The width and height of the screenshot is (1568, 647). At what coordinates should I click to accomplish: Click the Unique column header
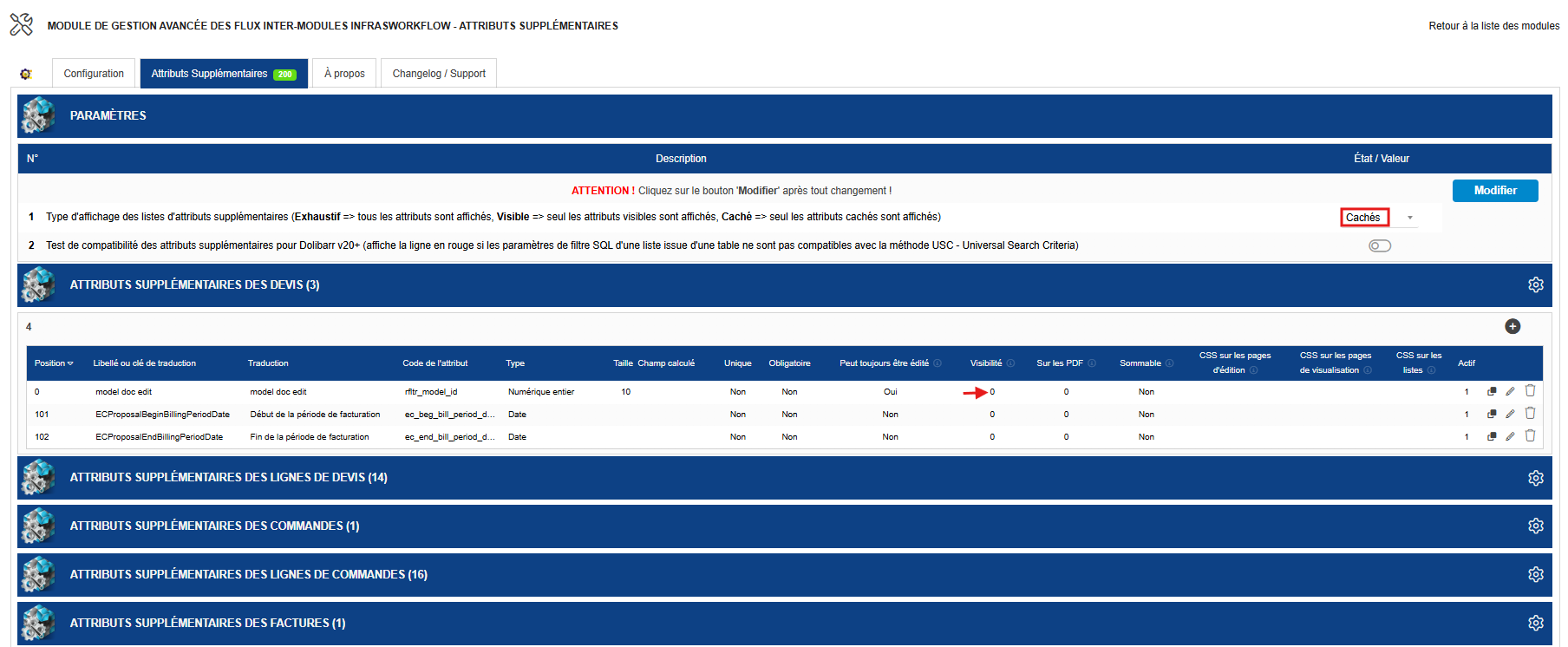coord(738,363)
